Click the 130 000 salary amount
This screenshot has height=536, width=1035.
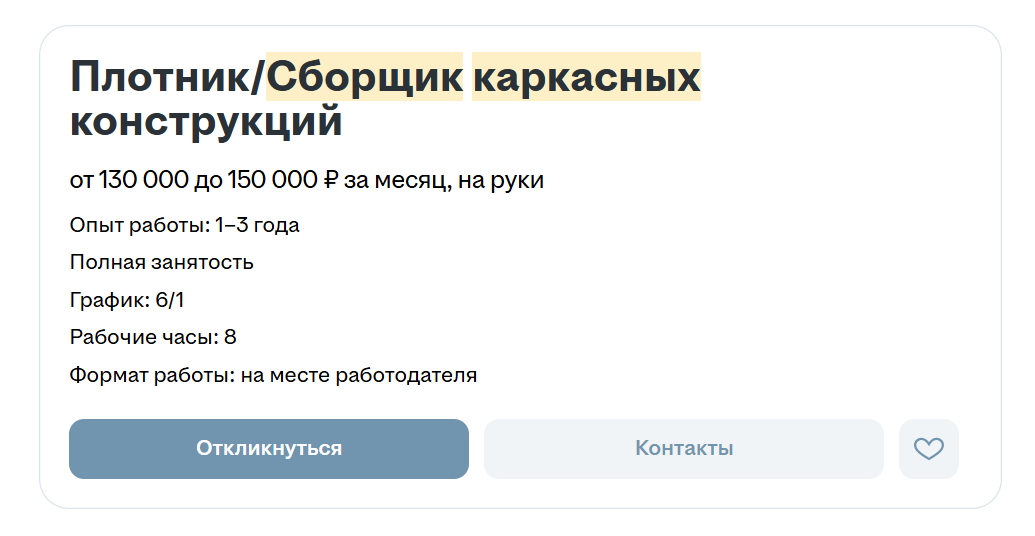143,180
